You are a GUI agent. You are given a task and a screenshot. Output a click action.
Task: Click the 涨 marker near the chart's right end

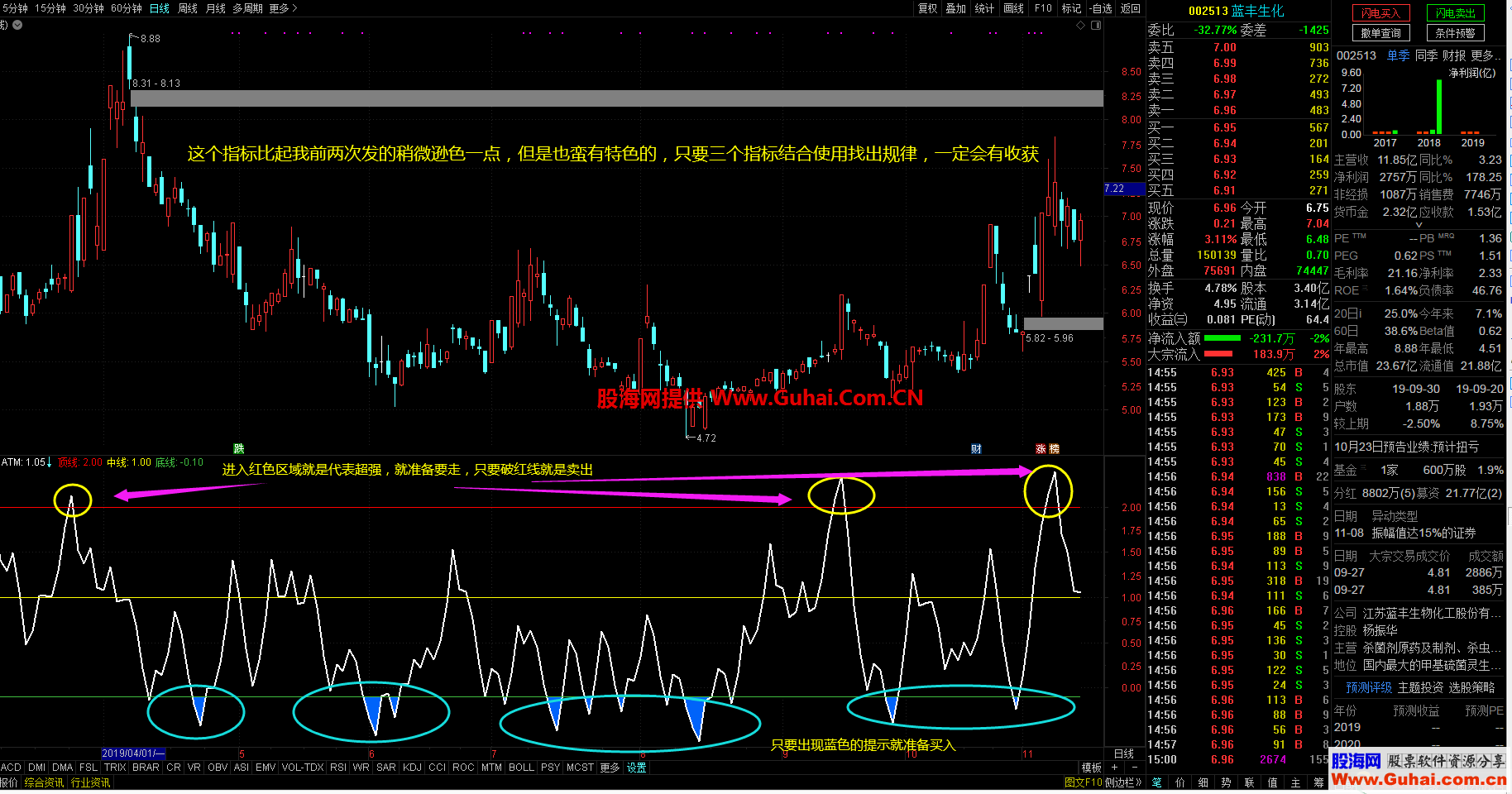point(1041,449)
